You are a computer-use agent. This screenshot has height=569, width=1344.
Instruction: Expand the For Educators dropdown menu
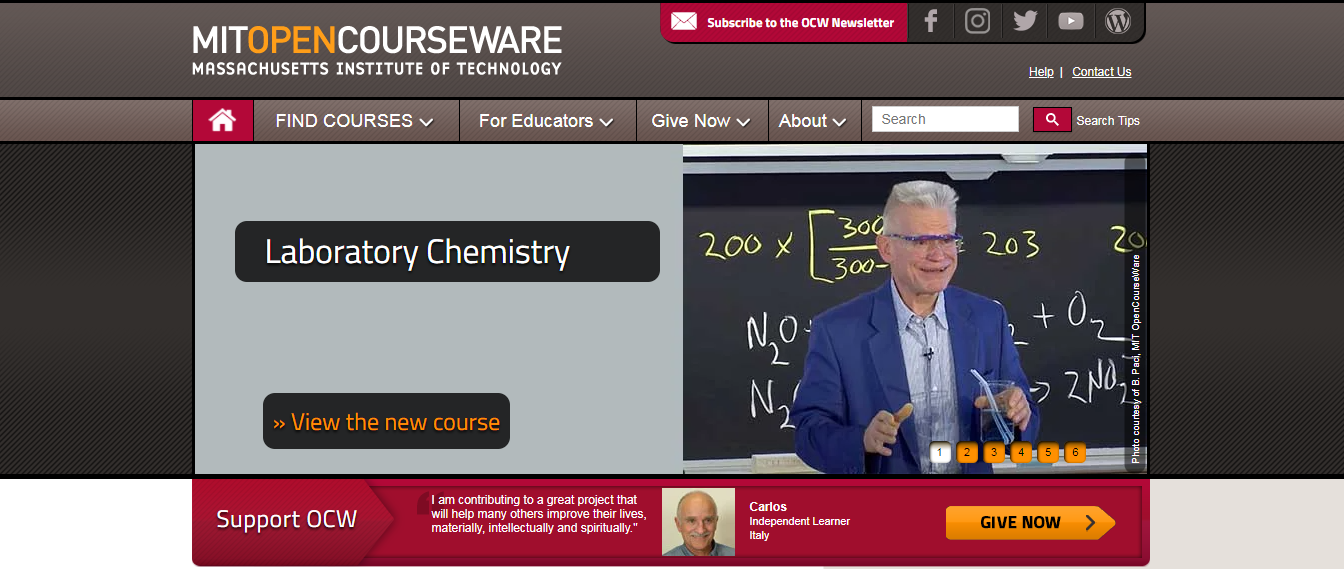[x=546, y=121]
